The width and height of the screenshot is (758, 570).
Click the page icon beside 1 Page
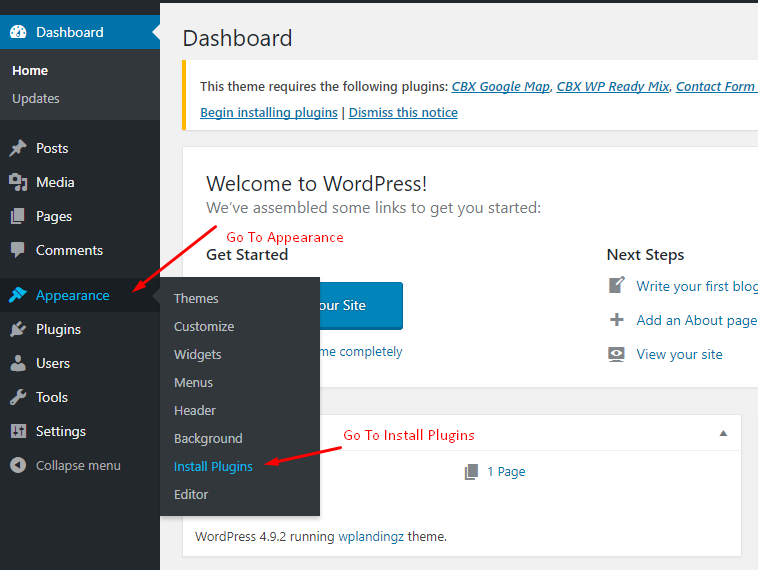tap(471, 472)
